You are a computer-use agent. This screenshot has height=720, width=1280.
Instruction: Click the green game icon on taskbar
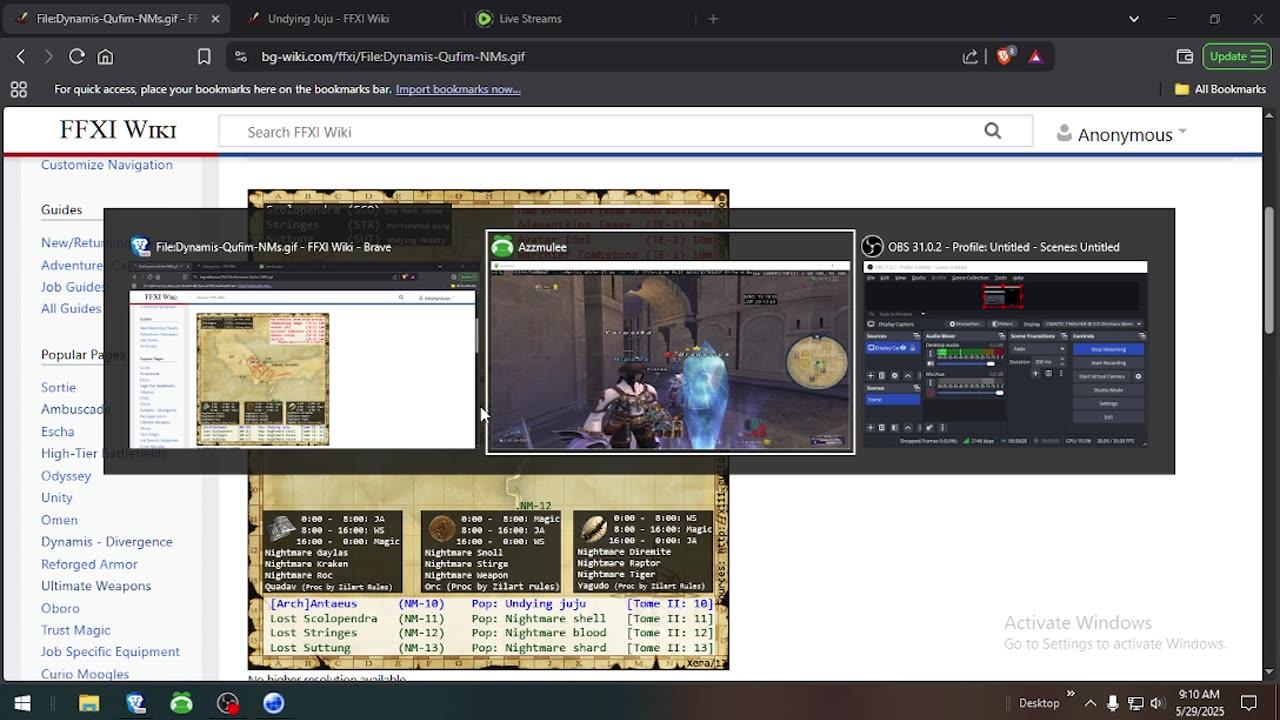click(181, 703)
